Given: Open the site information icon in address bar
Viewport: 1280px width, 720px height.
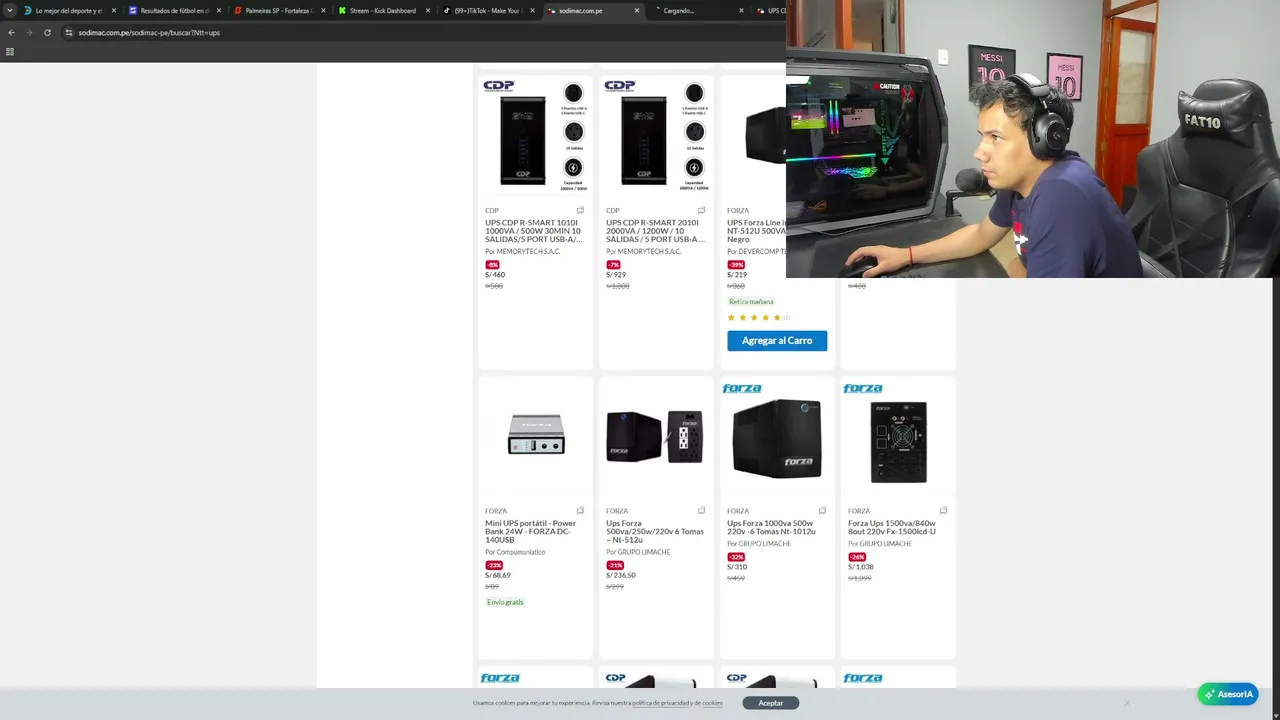Looking at the screenshot, I should tap(68, 32).
